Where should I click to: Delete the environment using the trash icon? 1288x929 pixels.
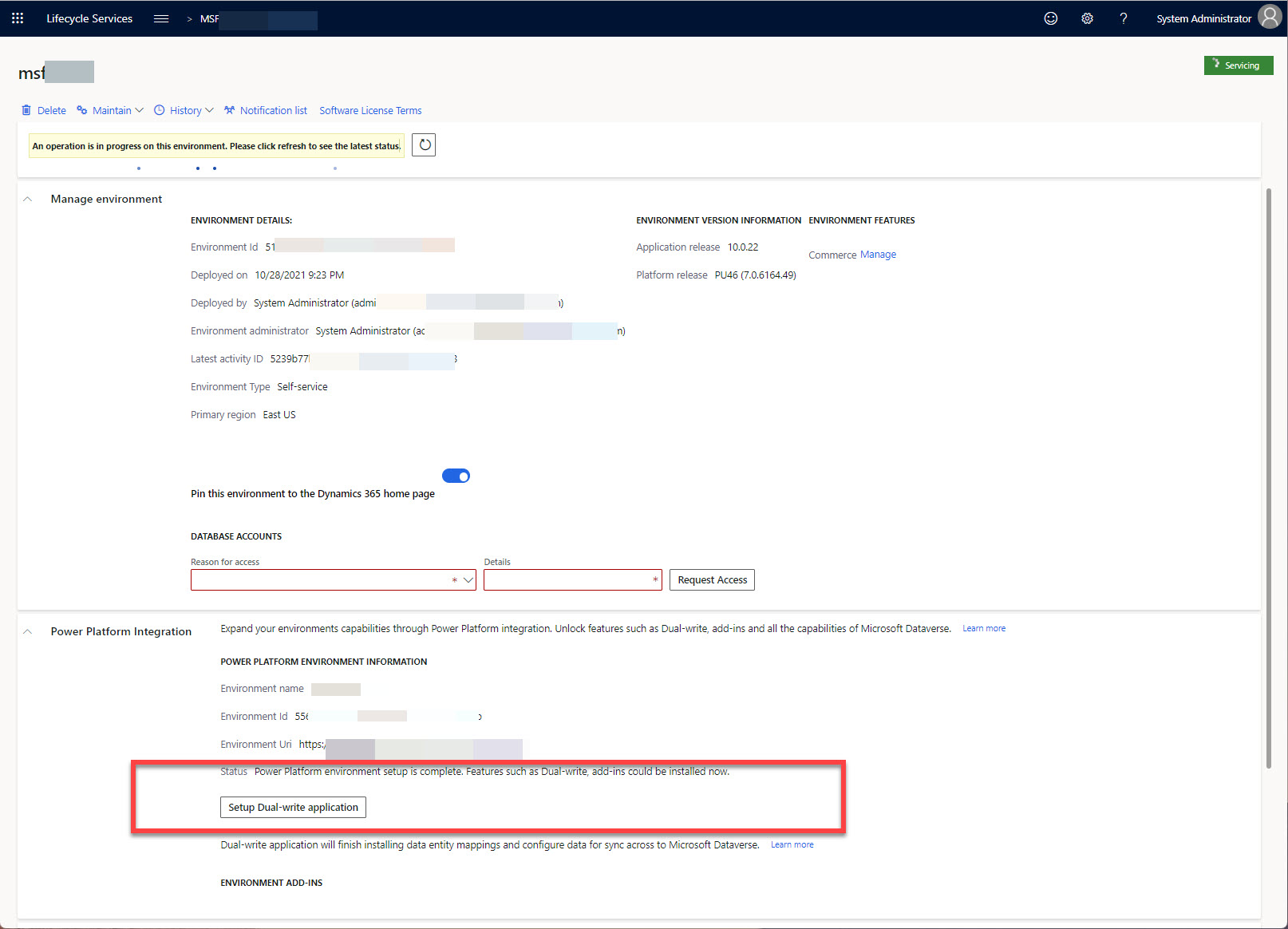point(43,110)
